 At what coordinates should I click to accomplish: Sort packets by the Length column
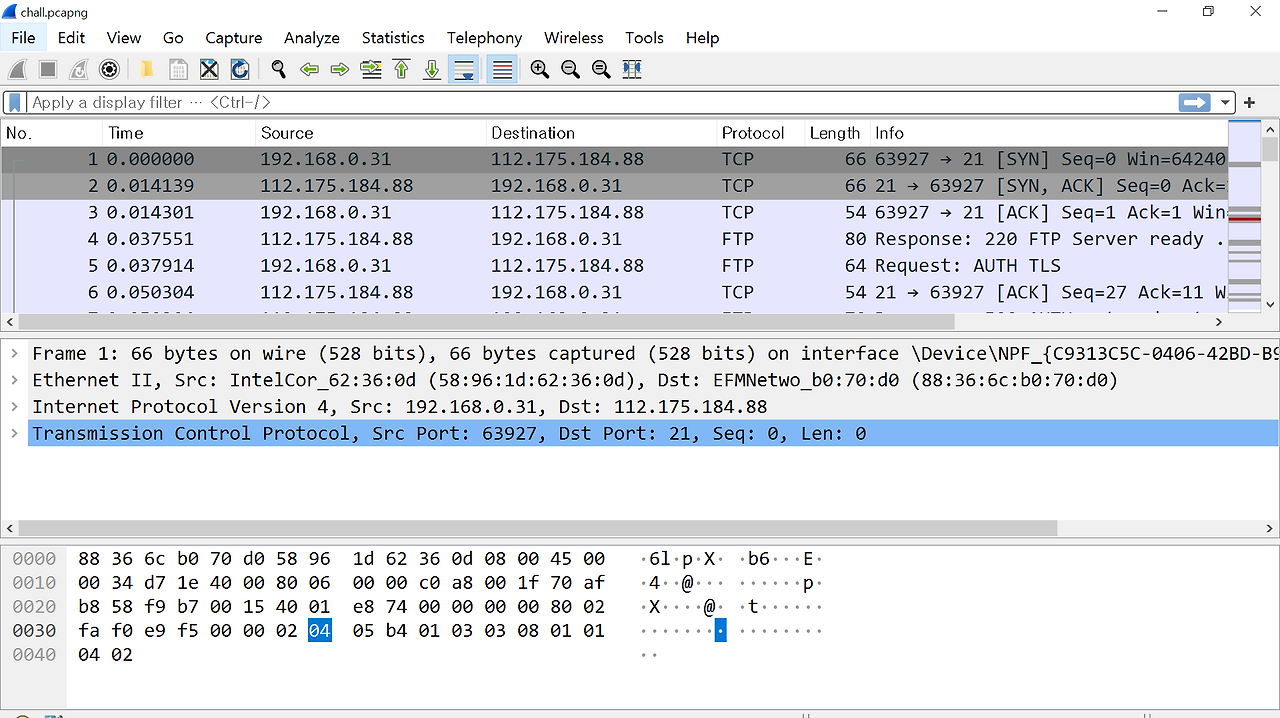pos(838,133)
